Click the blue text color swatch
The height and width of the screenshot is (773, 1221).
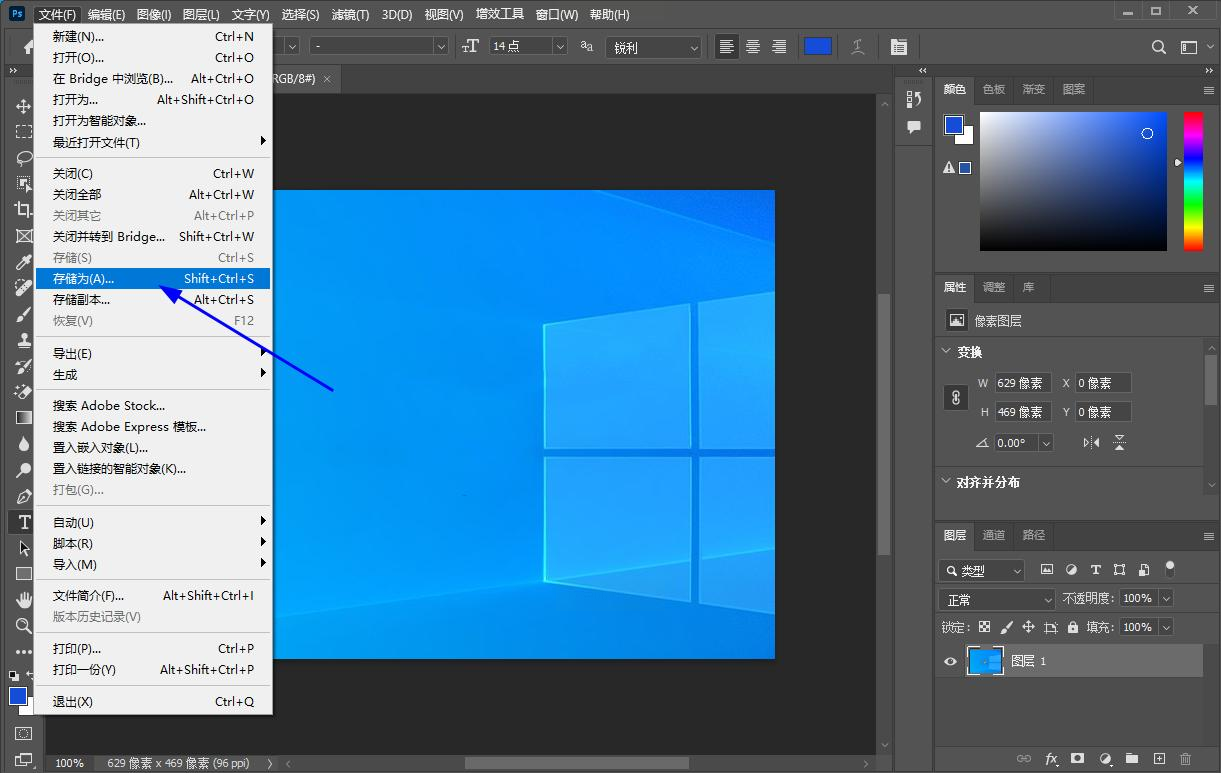tap(817, 47)
